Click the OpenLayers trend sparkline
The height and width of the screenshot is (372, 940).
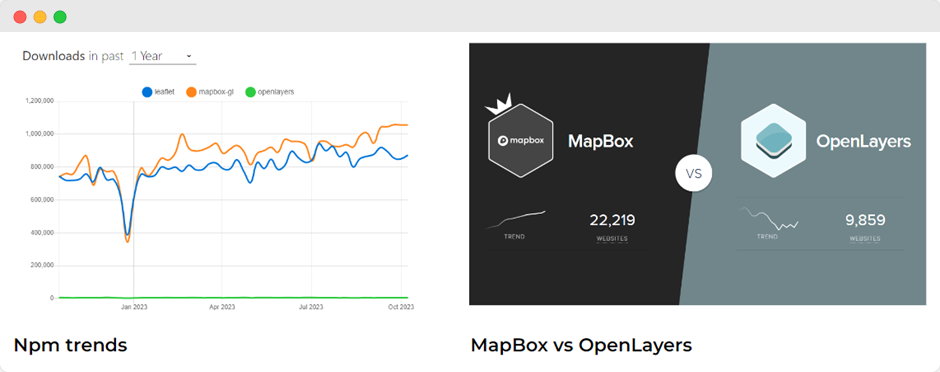pos(769,219)
